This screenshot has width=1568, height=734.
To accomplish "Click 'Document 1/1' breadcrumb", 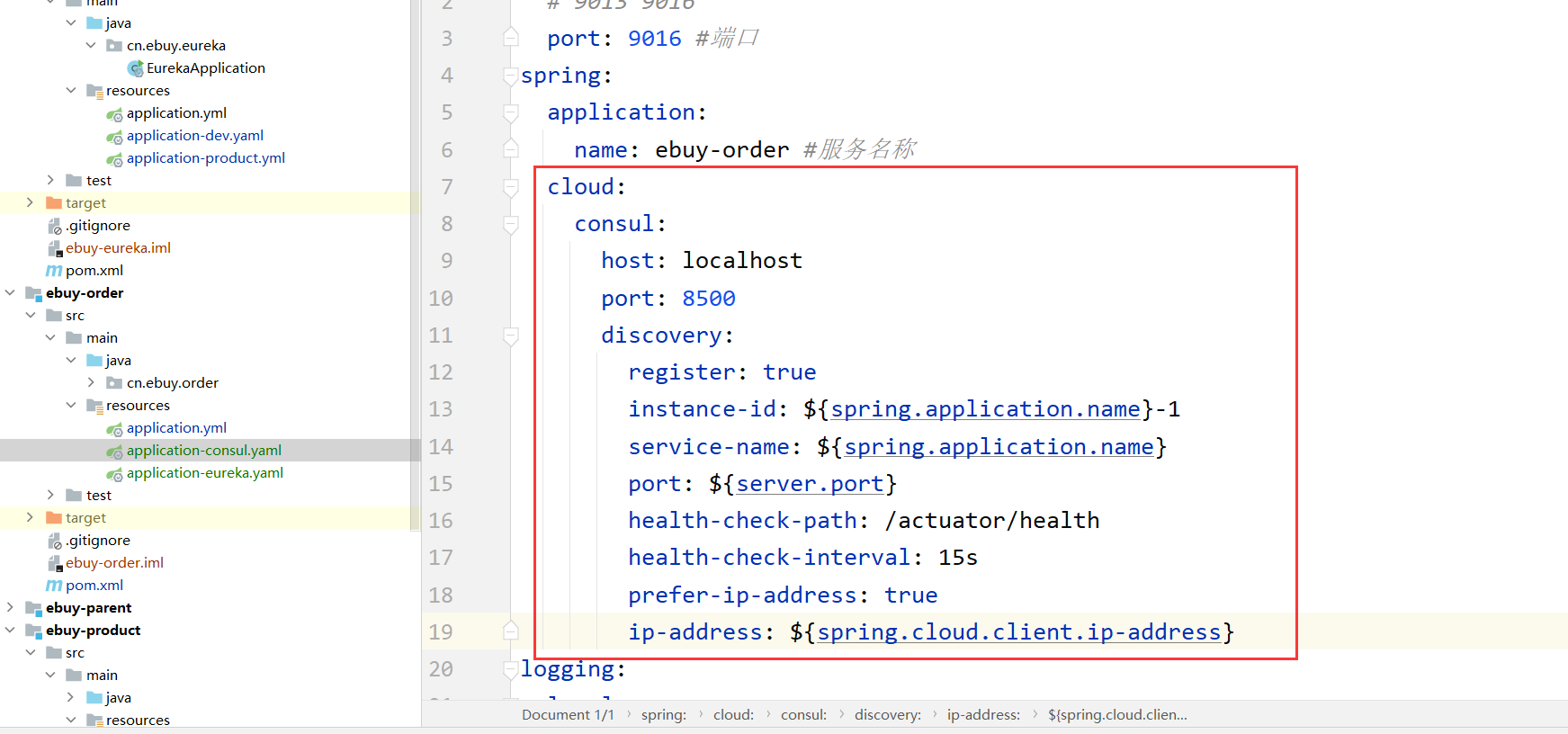I will click(568, 715).
